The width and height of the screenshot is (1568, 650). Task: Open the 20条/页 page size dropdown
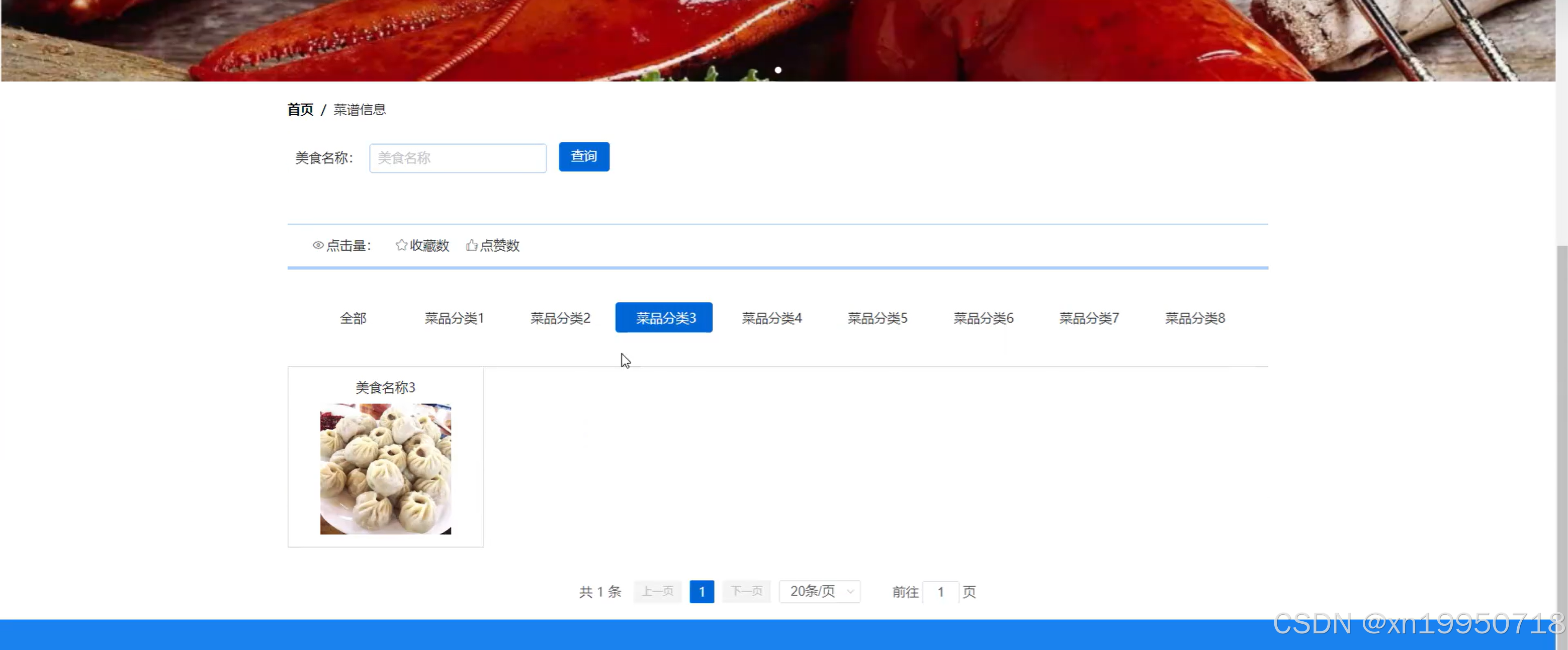(x=820, y=592)
